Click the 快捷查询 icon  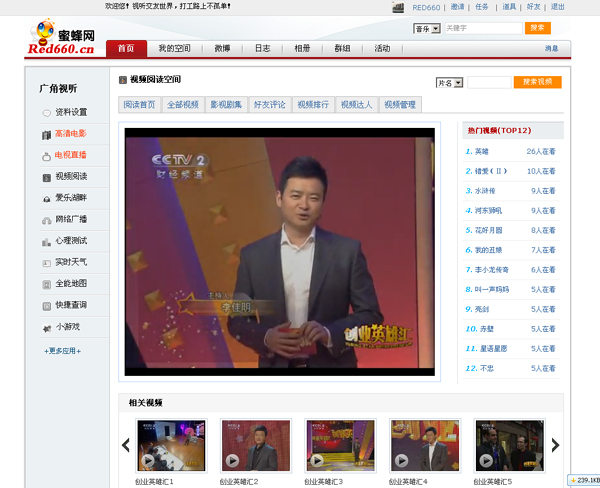(46, 306)
